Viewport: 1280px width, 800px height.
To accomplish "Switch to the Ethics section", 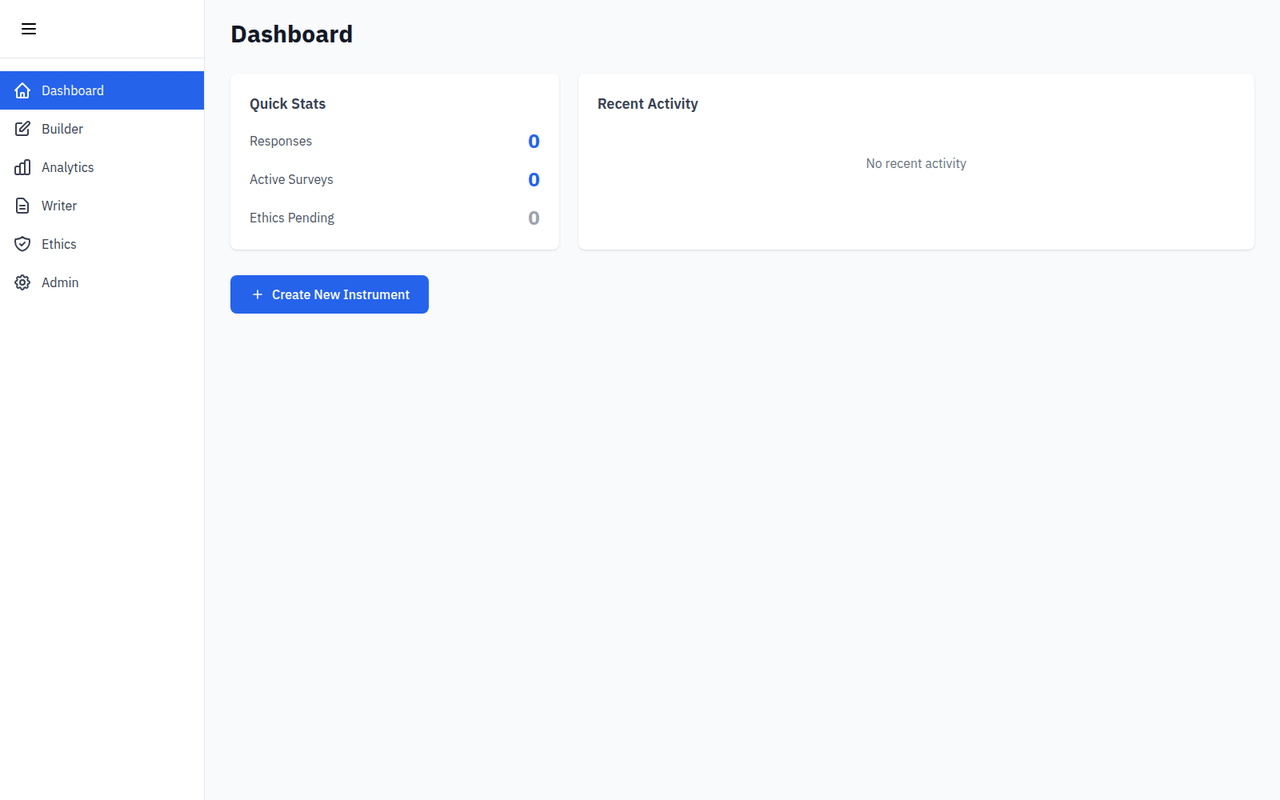I will click(59, 243).
